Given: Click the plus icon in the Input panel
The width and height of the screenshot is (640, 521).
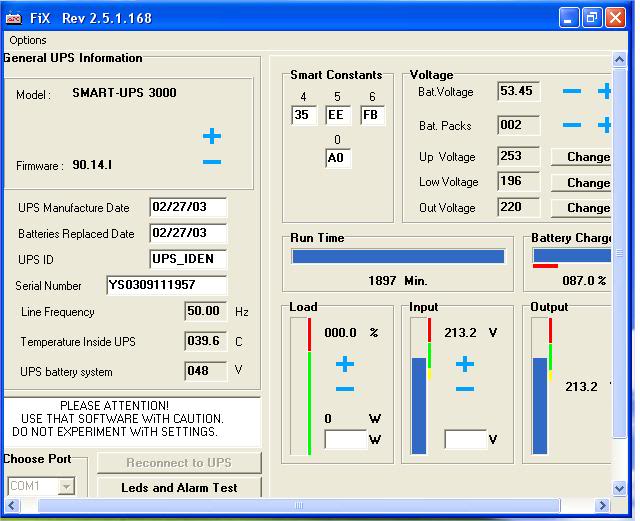Looking at the screenshot, I should coord(464,364).
